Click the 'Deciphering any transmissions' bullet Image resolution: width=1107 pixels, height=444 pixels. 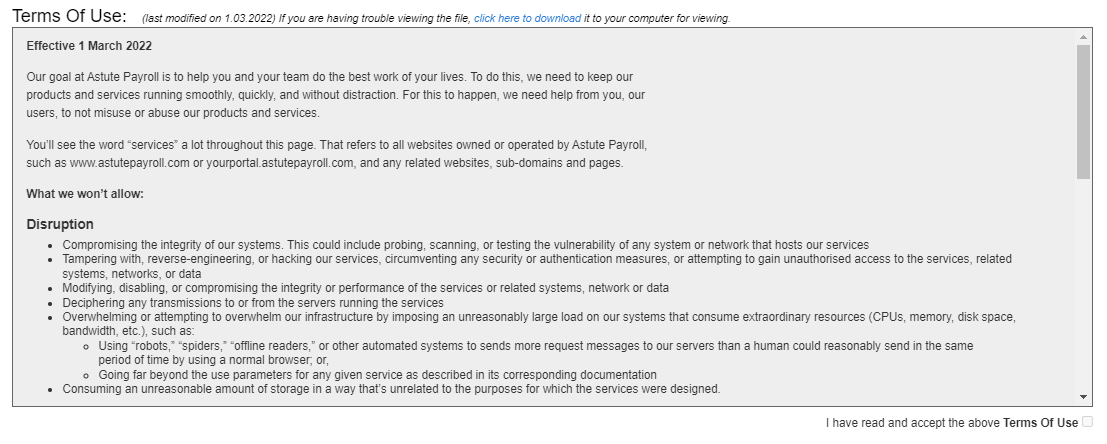point(253,303)
